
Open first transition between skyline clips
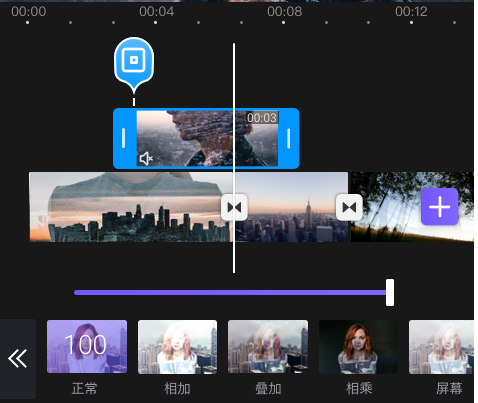(234, 207)
